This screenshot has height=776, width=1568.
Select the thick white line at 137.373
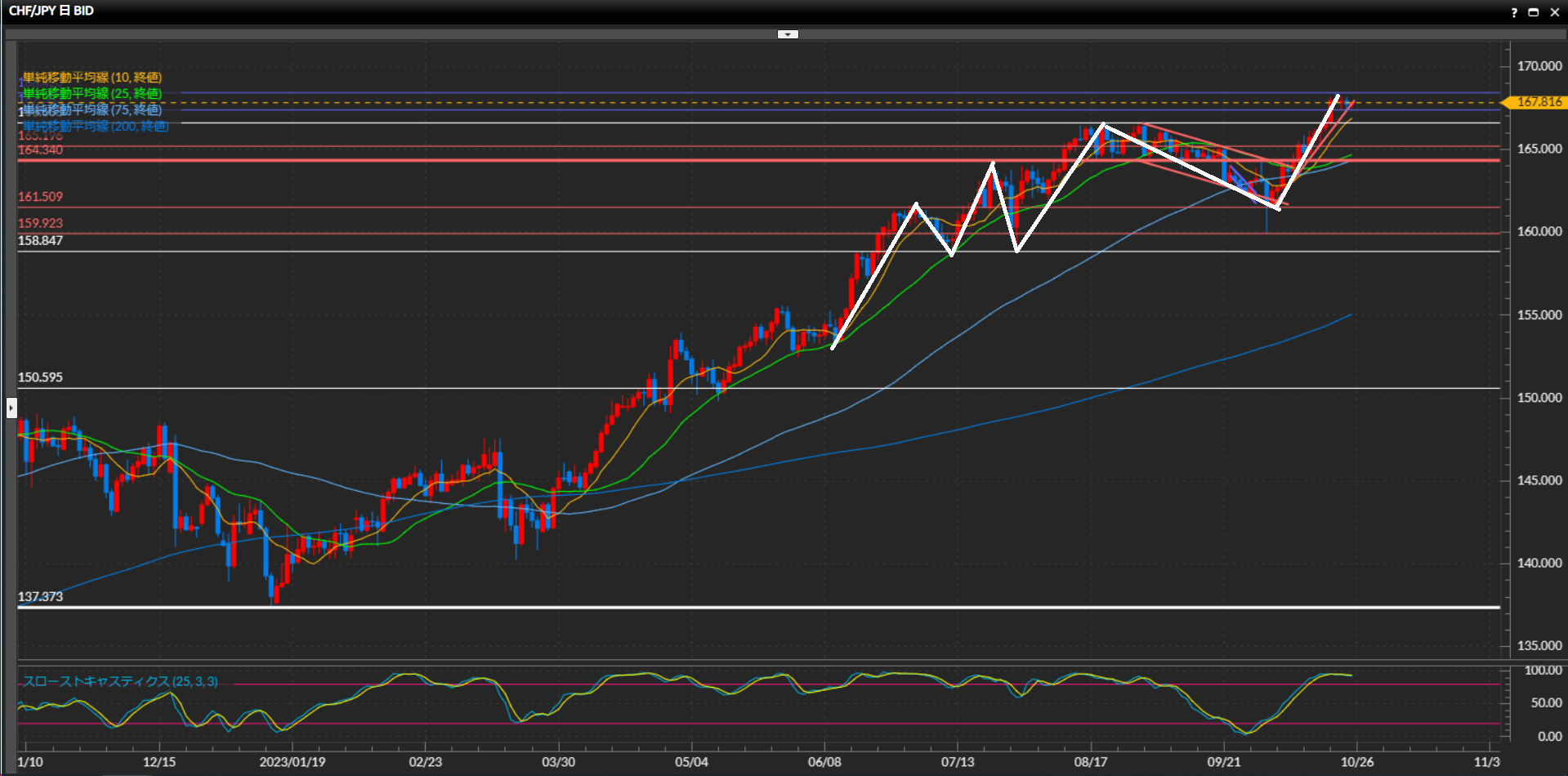tap(735, 607)
